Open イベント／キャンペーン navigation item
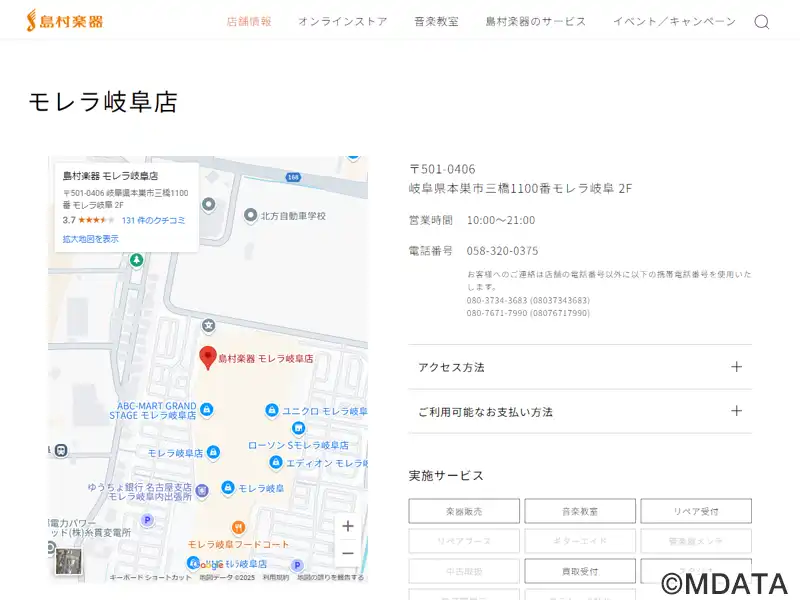The width and height of the screenshot is (800, 600). tap(674, 21)
